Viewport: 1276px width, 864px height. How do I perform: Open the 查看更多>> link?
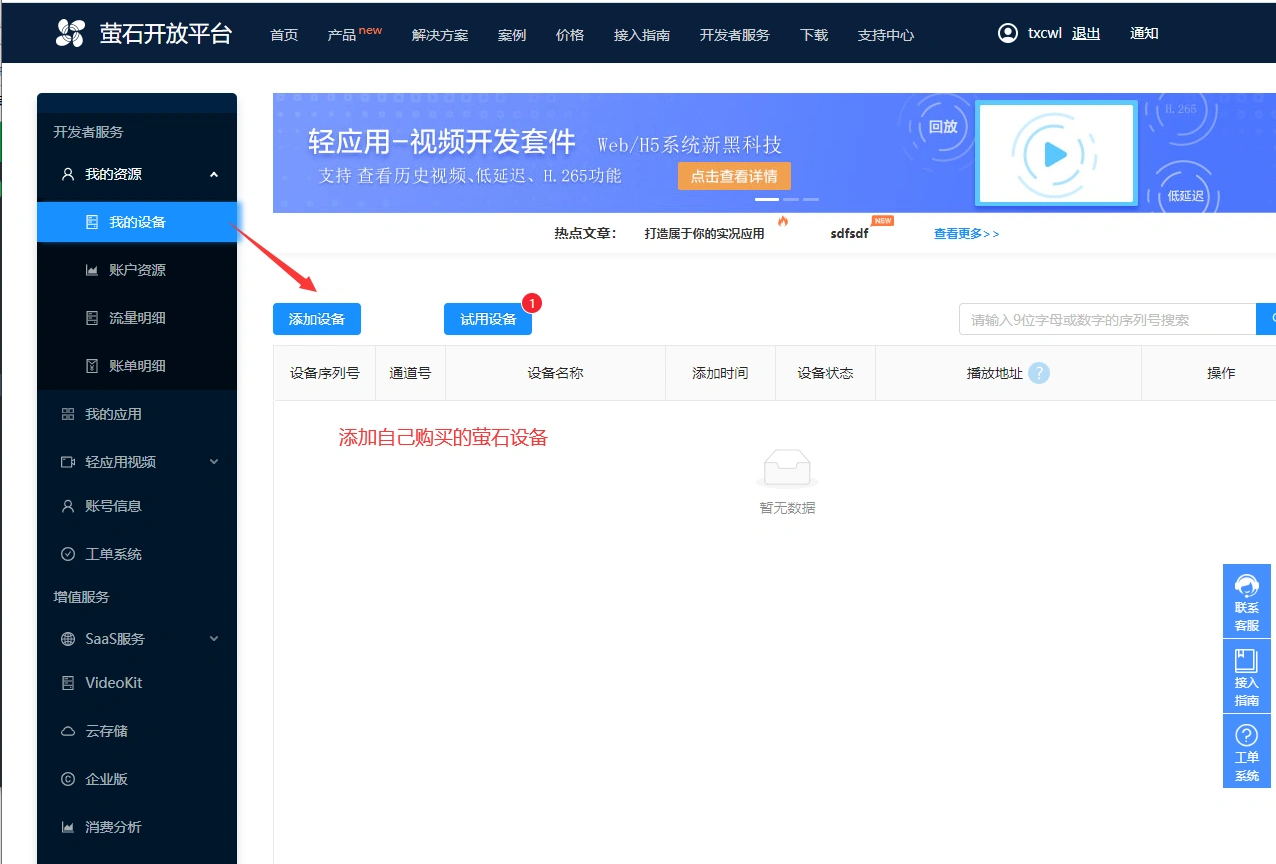pos(967,233)
